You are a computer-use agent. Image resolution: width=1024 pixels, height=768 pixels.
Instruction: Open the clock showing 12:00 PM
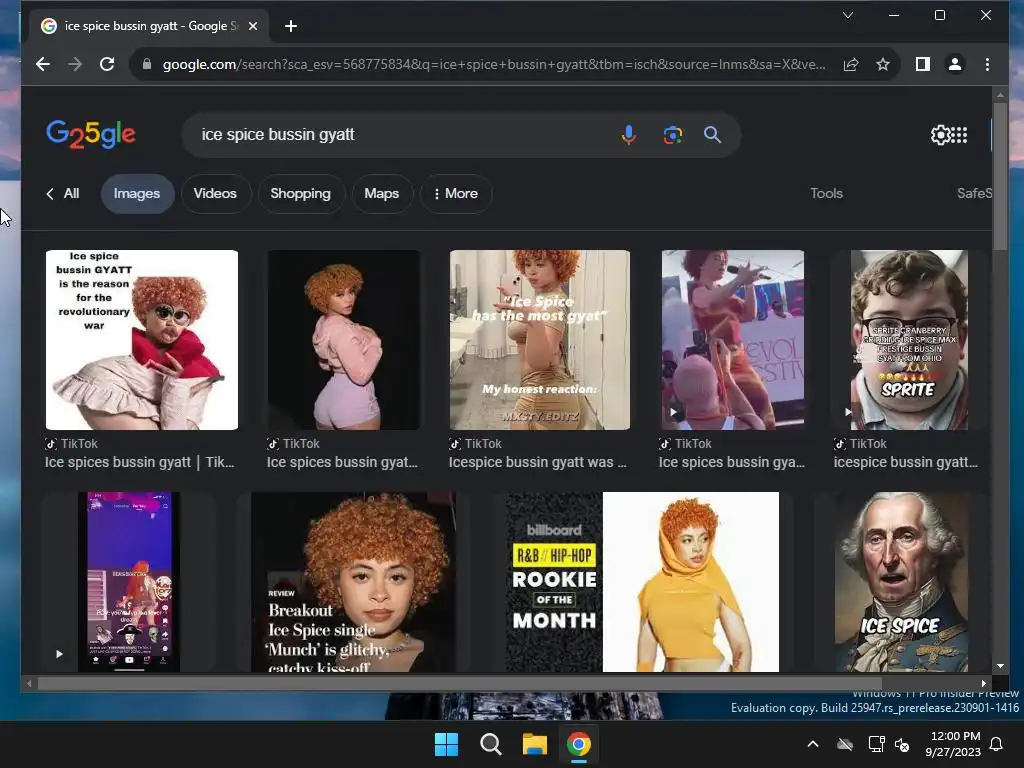point(953,744)
